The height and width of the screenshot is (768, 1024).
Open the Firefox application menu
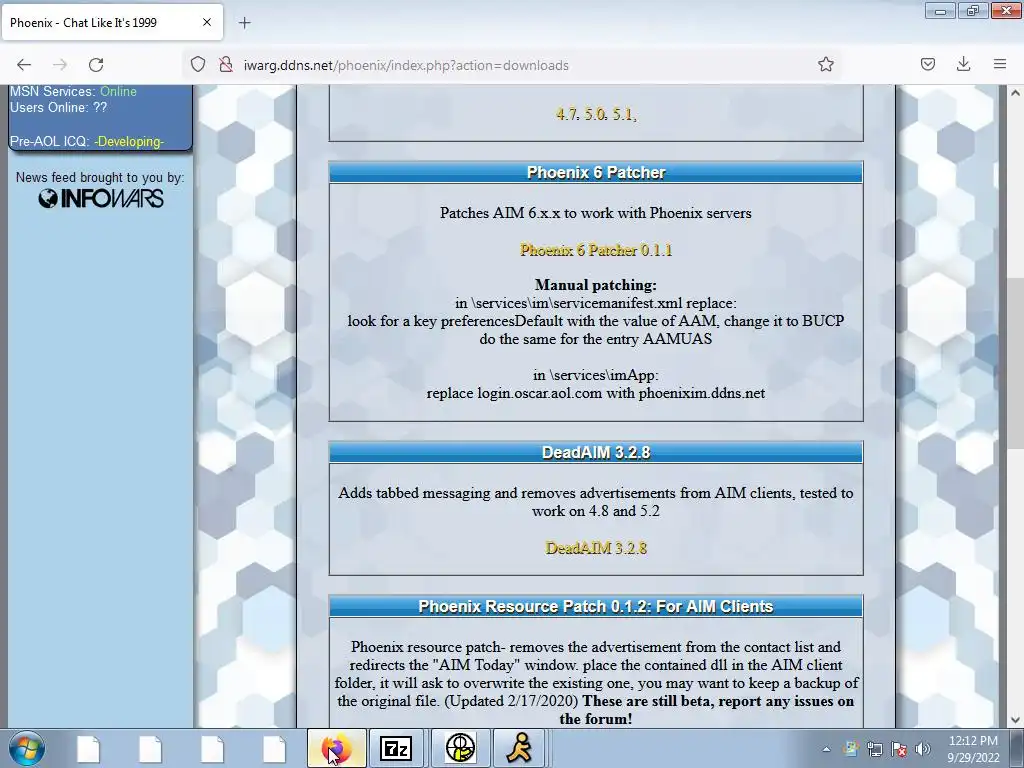click(1000, 65)
